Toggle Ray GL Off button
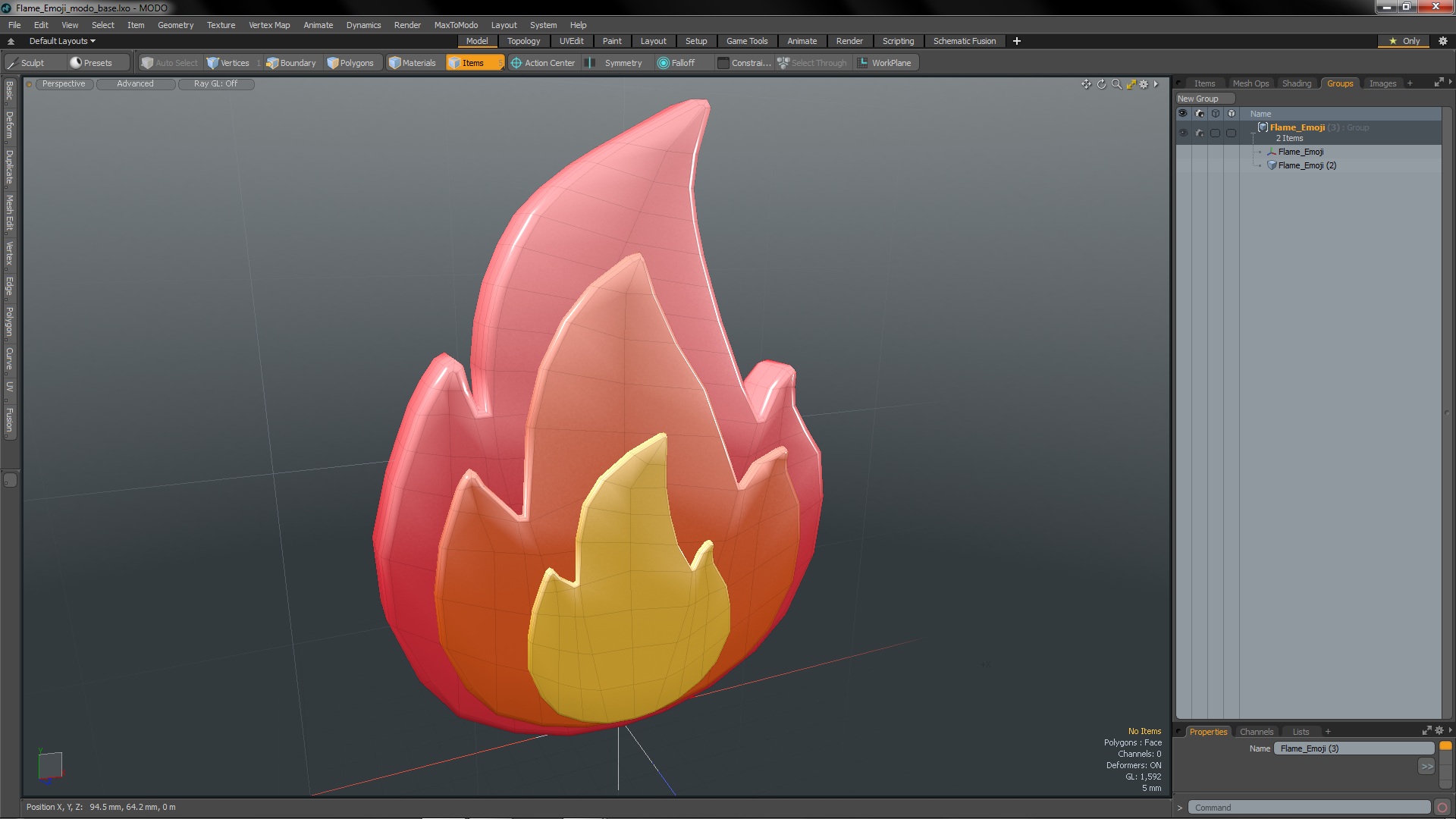This screenshot has width=1456, height=819. pos(215,84)
